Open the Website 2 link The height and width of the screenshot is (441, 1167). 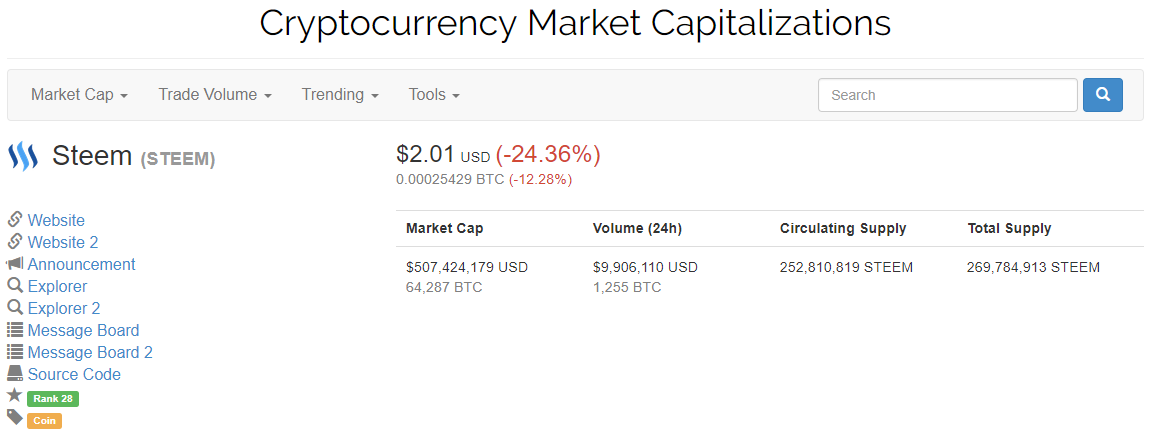63,242
